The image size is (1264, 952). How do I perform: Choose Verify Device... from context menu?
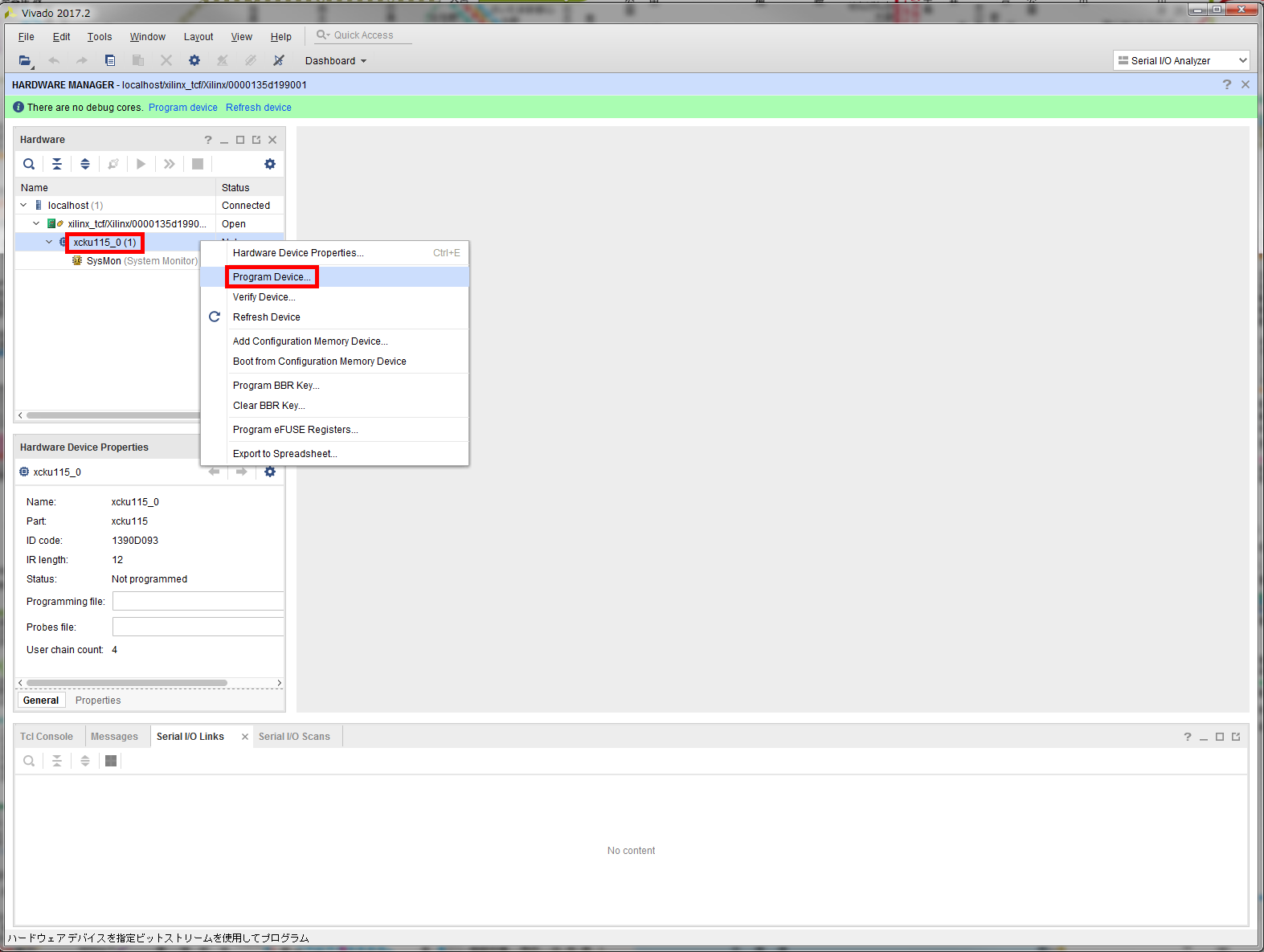click(x=334, y=297)
